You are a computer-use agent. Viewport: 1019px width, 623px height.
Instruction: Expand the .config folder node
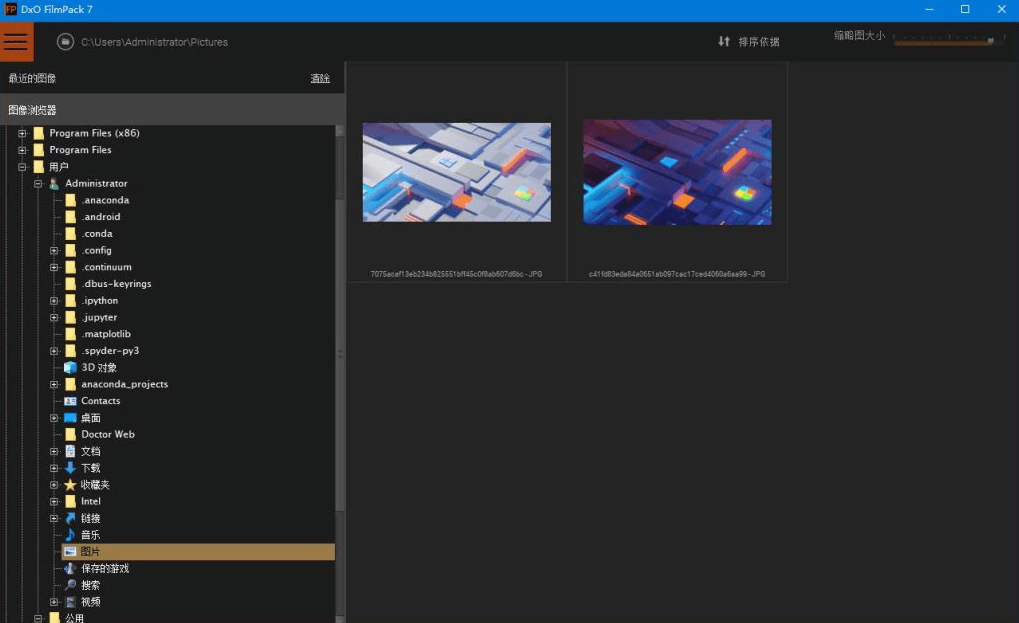click(54, 251)
